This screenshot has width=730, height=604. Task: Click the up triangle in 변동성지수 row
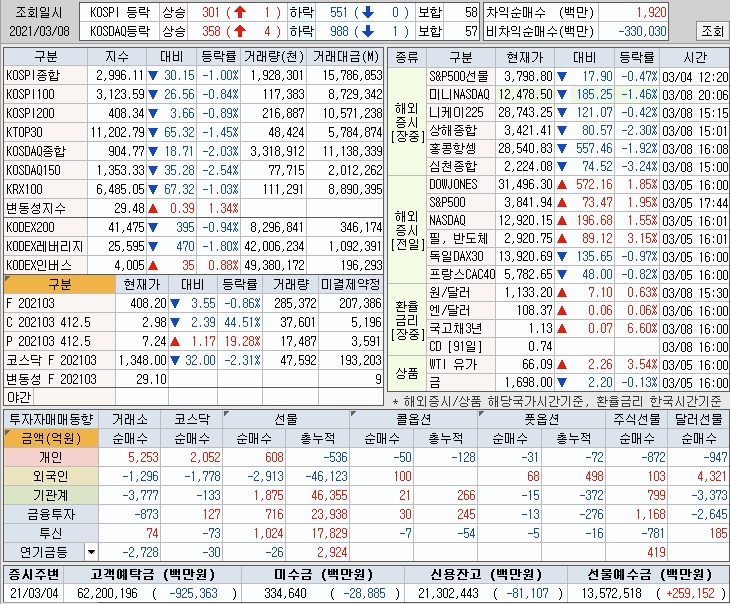[153, 209]
